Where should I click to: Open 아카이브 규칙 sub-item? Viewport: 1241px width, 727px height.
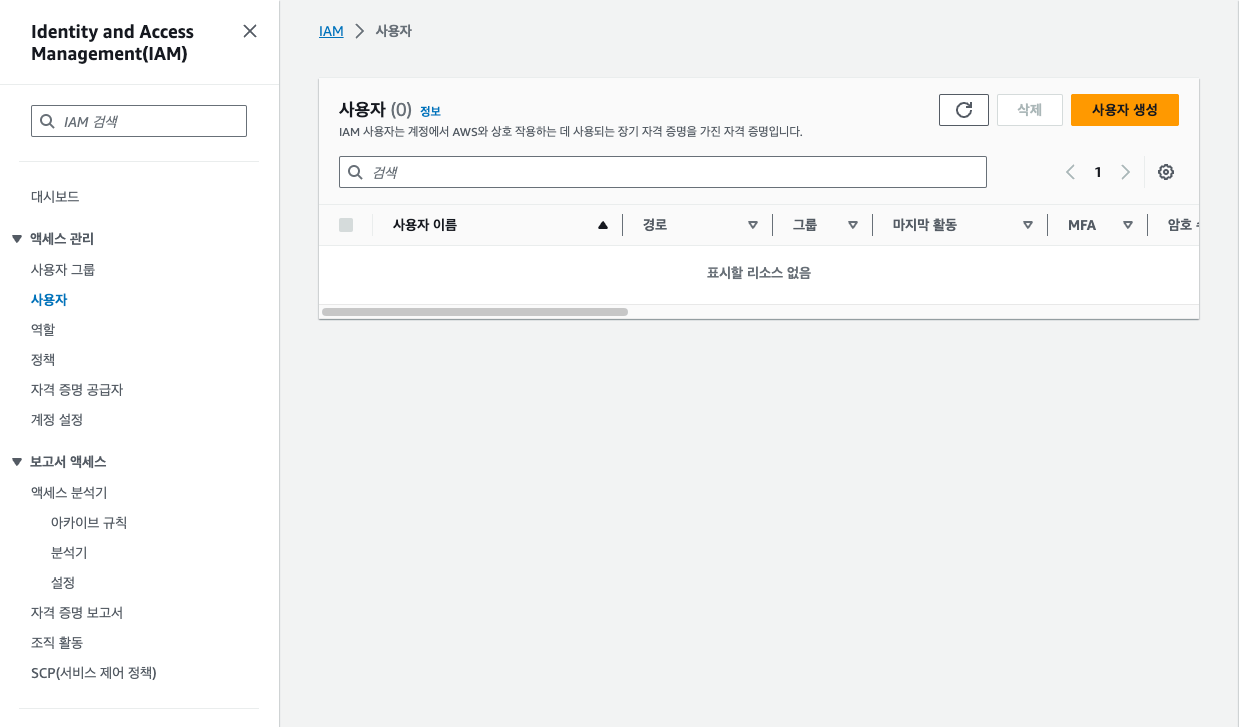89,523
